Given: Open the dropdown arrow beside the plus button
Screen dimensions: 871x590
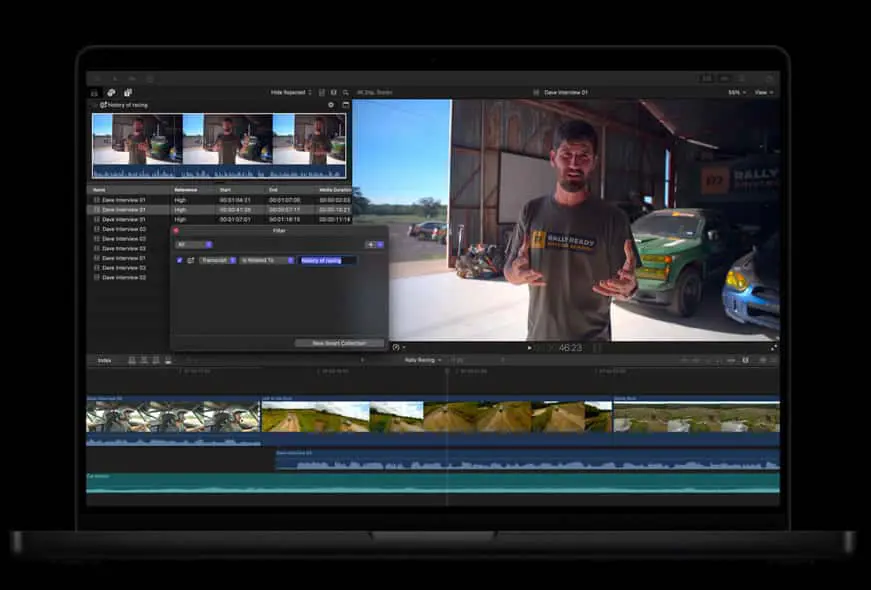Looking at the screenshot, I should (381, 244).
